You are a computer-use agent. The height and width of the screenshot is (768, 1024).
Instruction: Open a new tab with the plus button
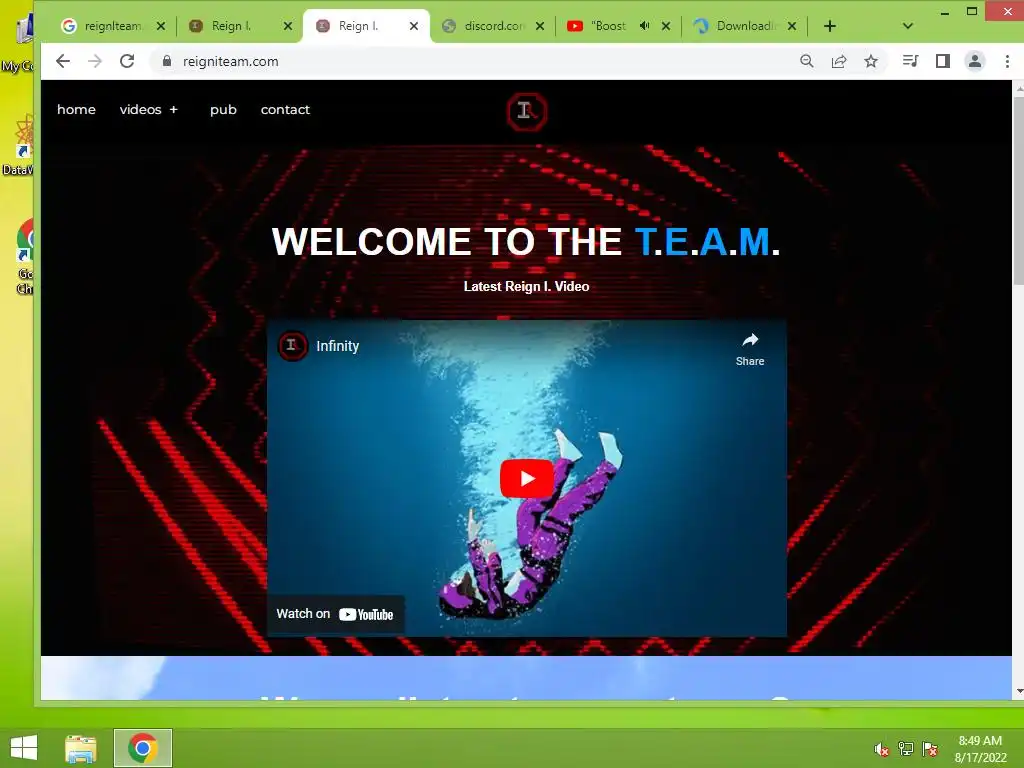[x=829, y=26]
